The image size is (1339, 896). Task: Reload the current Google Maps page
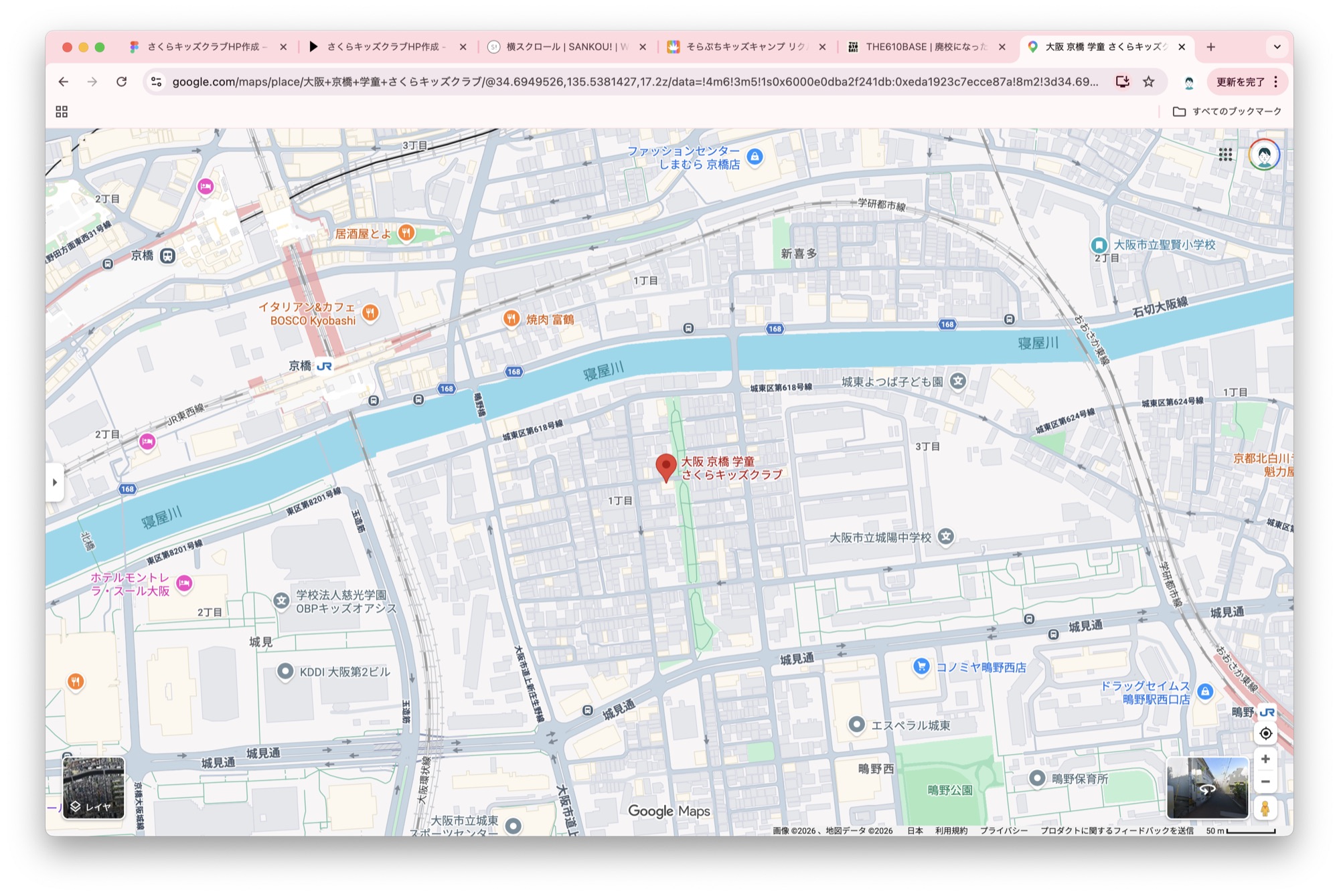coord(121,82)
